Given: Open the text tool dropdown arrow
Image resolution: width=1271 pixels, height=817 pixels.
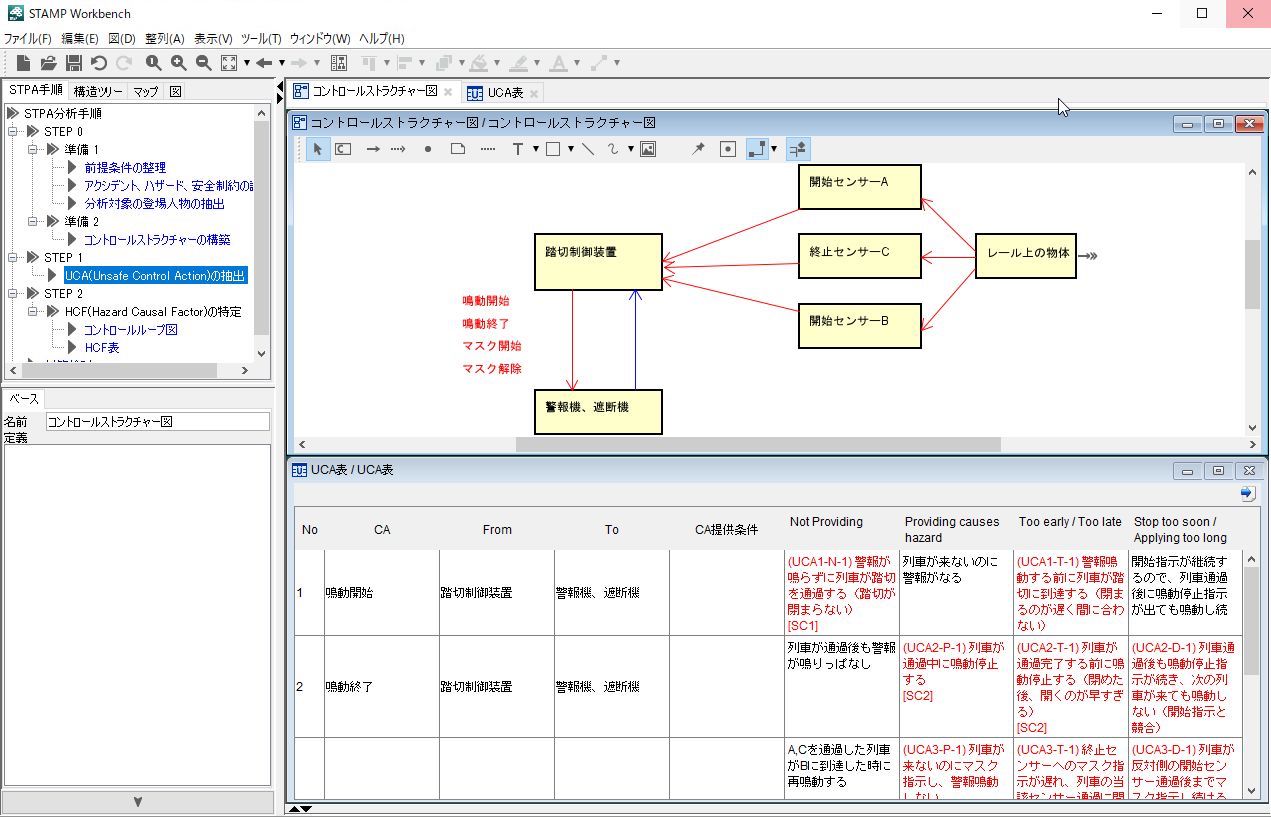Looking at the screenshot, I should tap(535, 149).
